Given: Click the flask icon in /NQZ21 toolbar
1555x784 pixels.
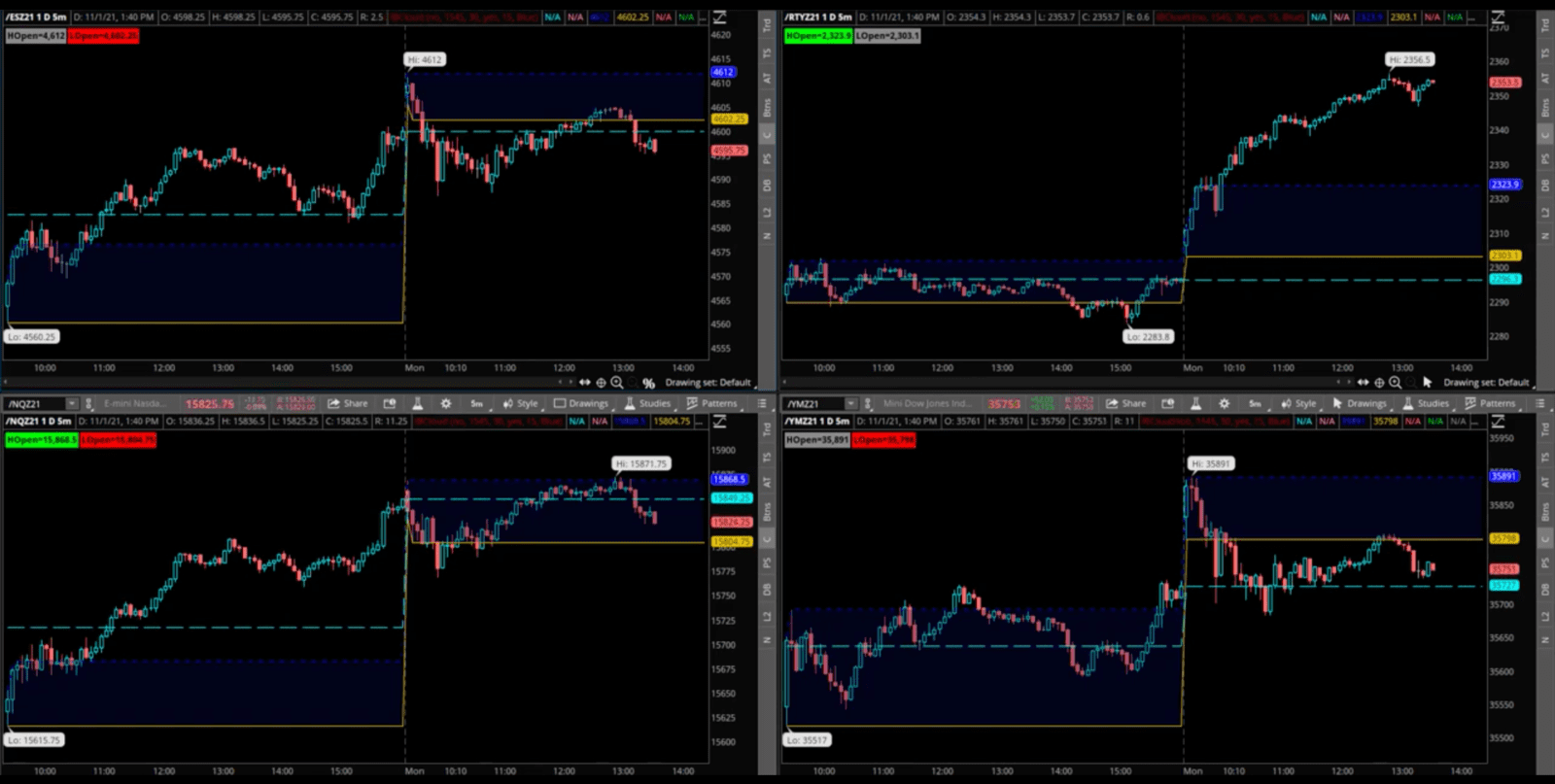Looking at the screenshot, I should coord(418,403).
